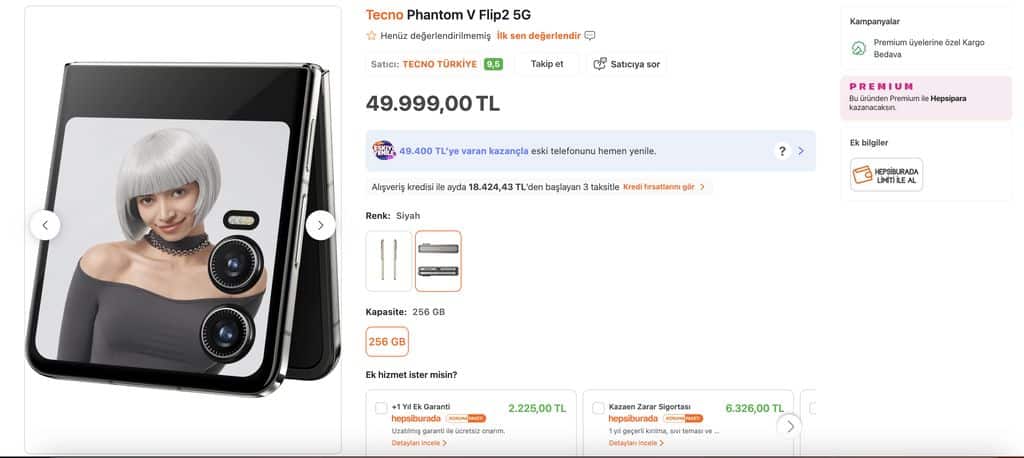Click Hepsiburada Limiti ile Al wallet badge
Image resolution: width=1024 pixels, height=458 pixels.
coord(886,174)
